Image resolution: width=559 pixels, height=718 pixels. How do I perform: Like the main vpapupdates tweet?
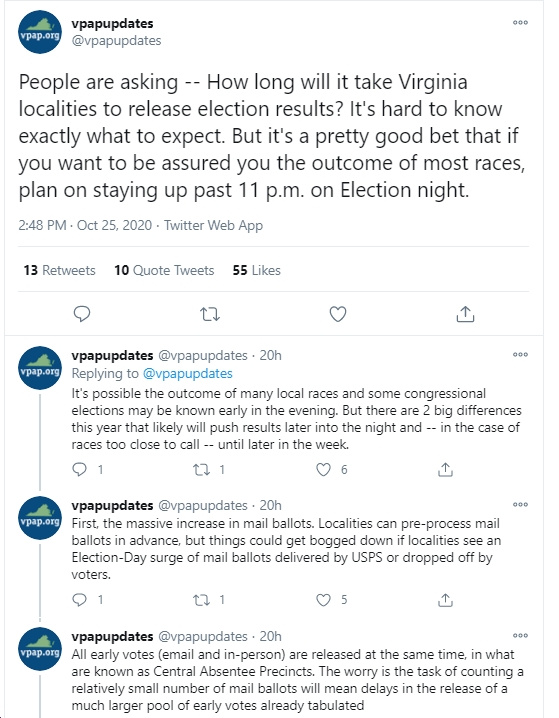click(338, 314)
